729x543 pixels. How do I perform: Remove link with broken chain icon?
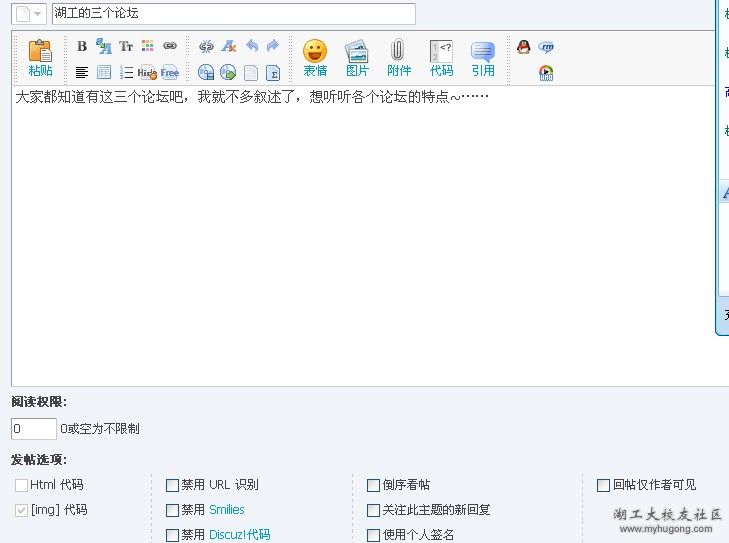coord(206,46)
